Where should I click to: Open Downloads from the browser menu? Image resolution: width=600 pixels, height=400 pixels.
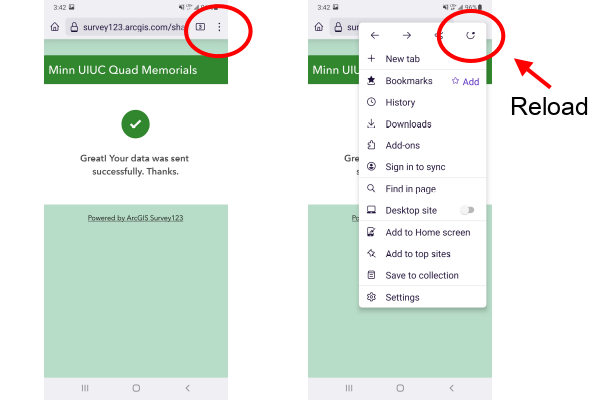[408, 124]
